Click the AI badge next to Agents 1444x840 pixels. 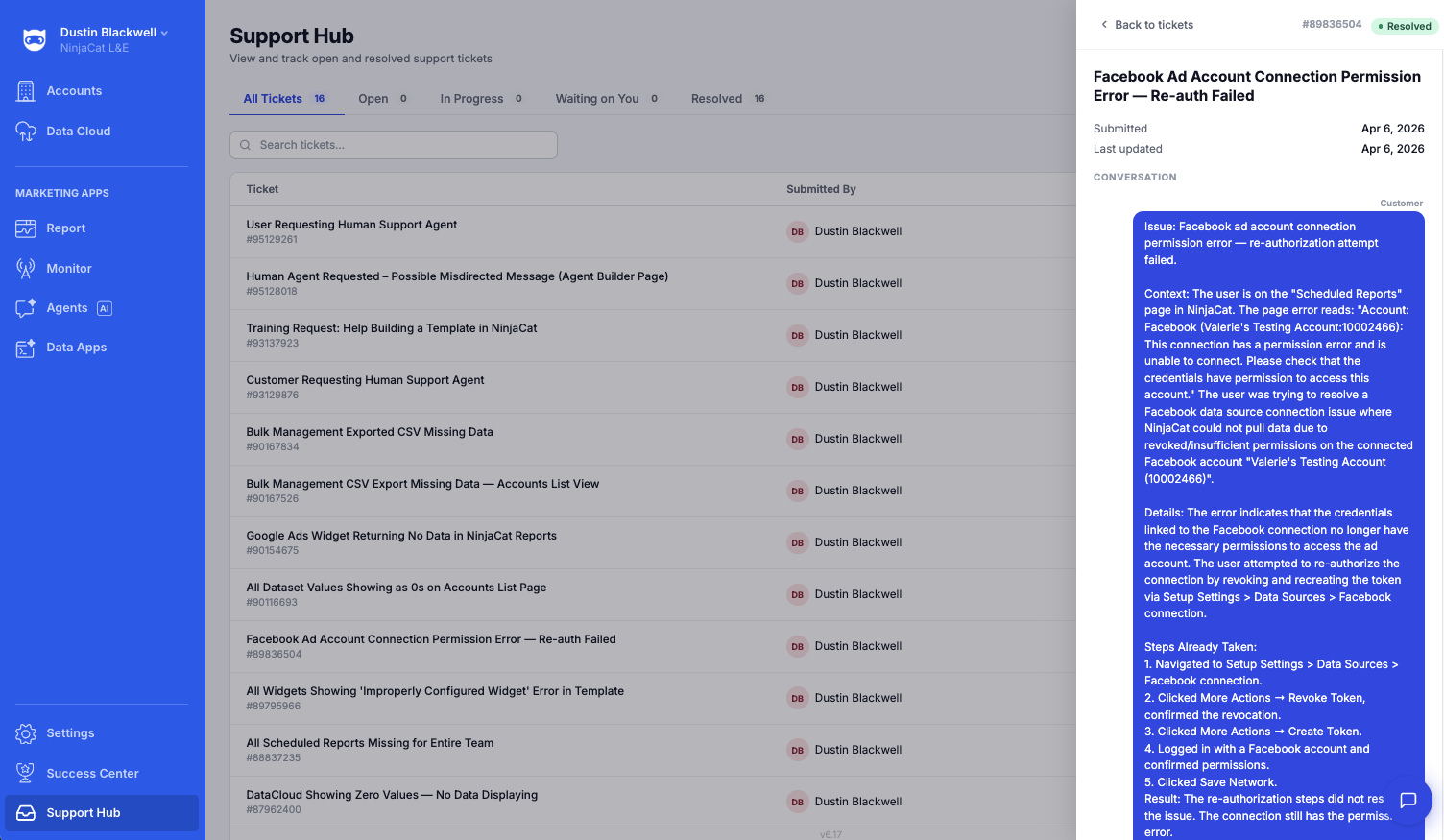105,308
